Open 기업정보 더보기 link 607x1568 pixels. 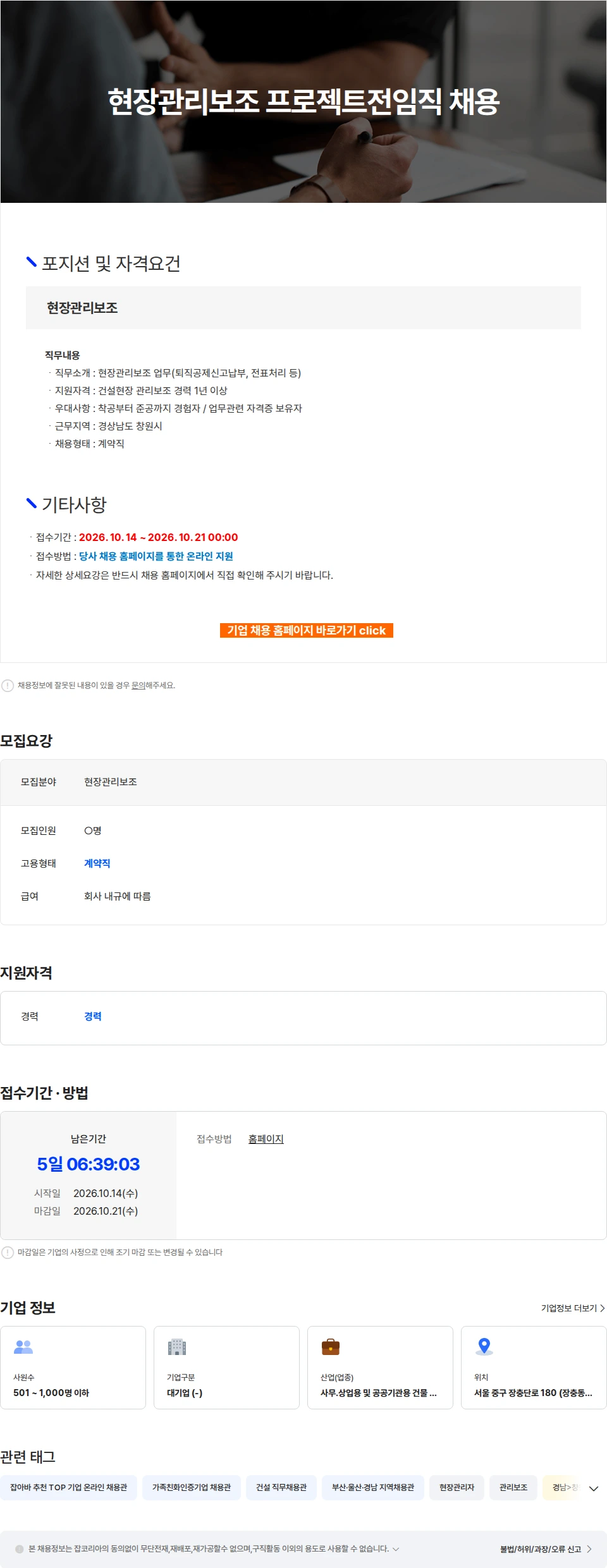573,1308
